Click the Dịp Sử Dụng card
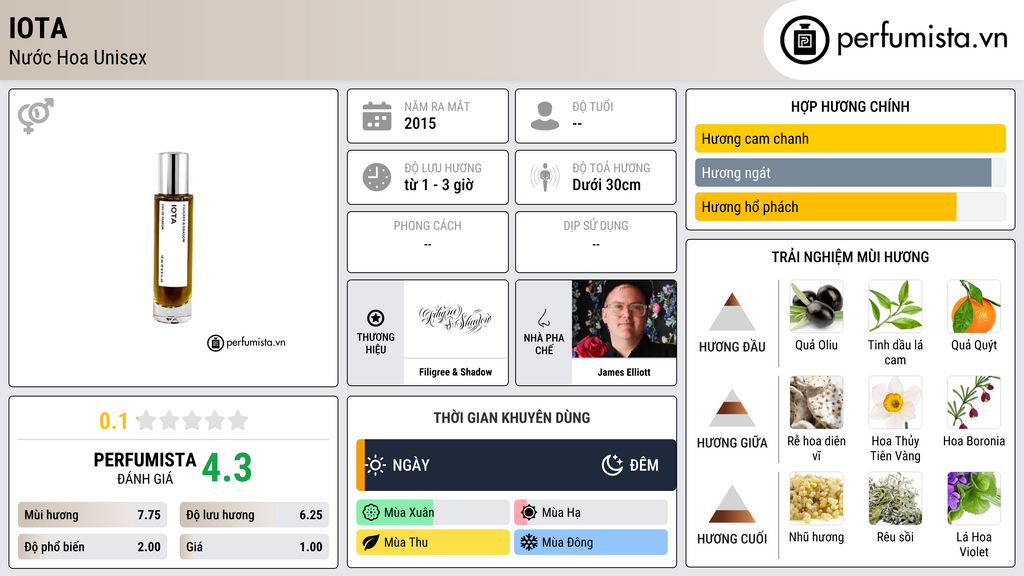Viewport: 1024px width, 576px height. tap(596, 242)
